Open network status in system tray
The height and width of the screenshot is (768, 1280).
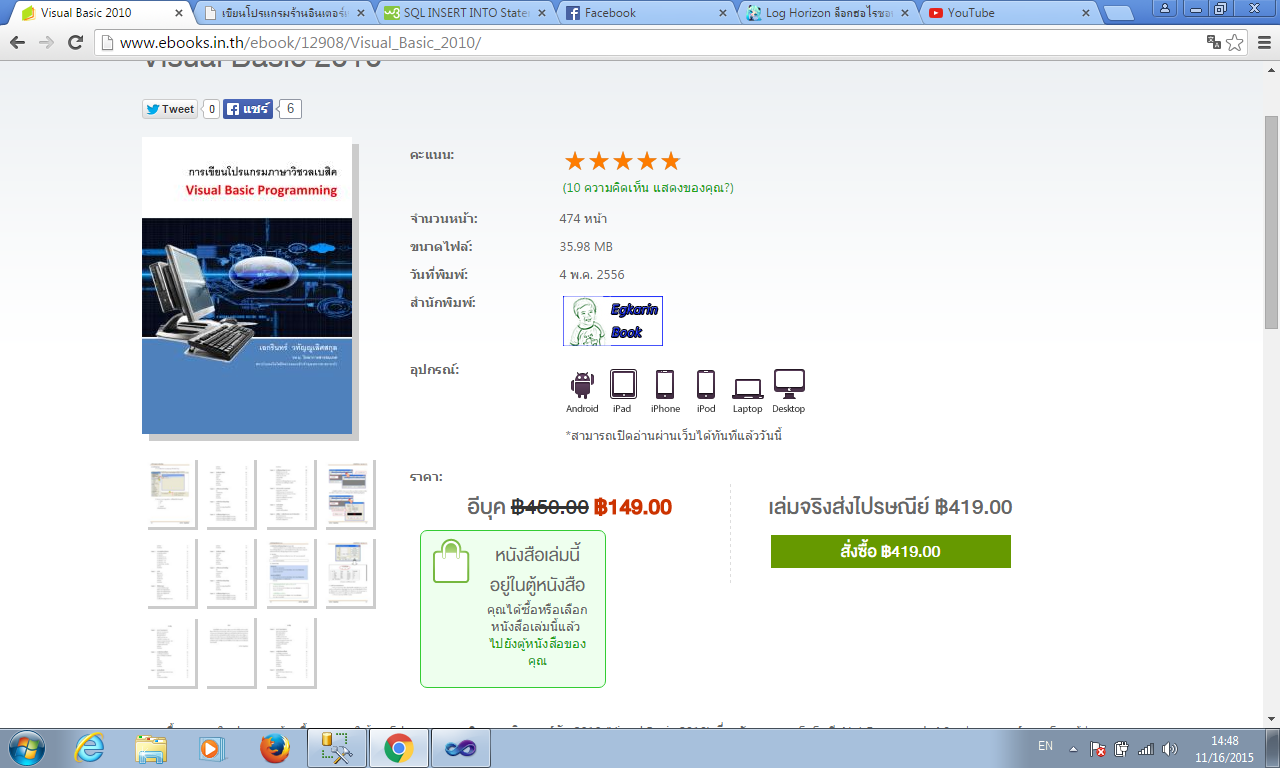(x=1146, y=748)
